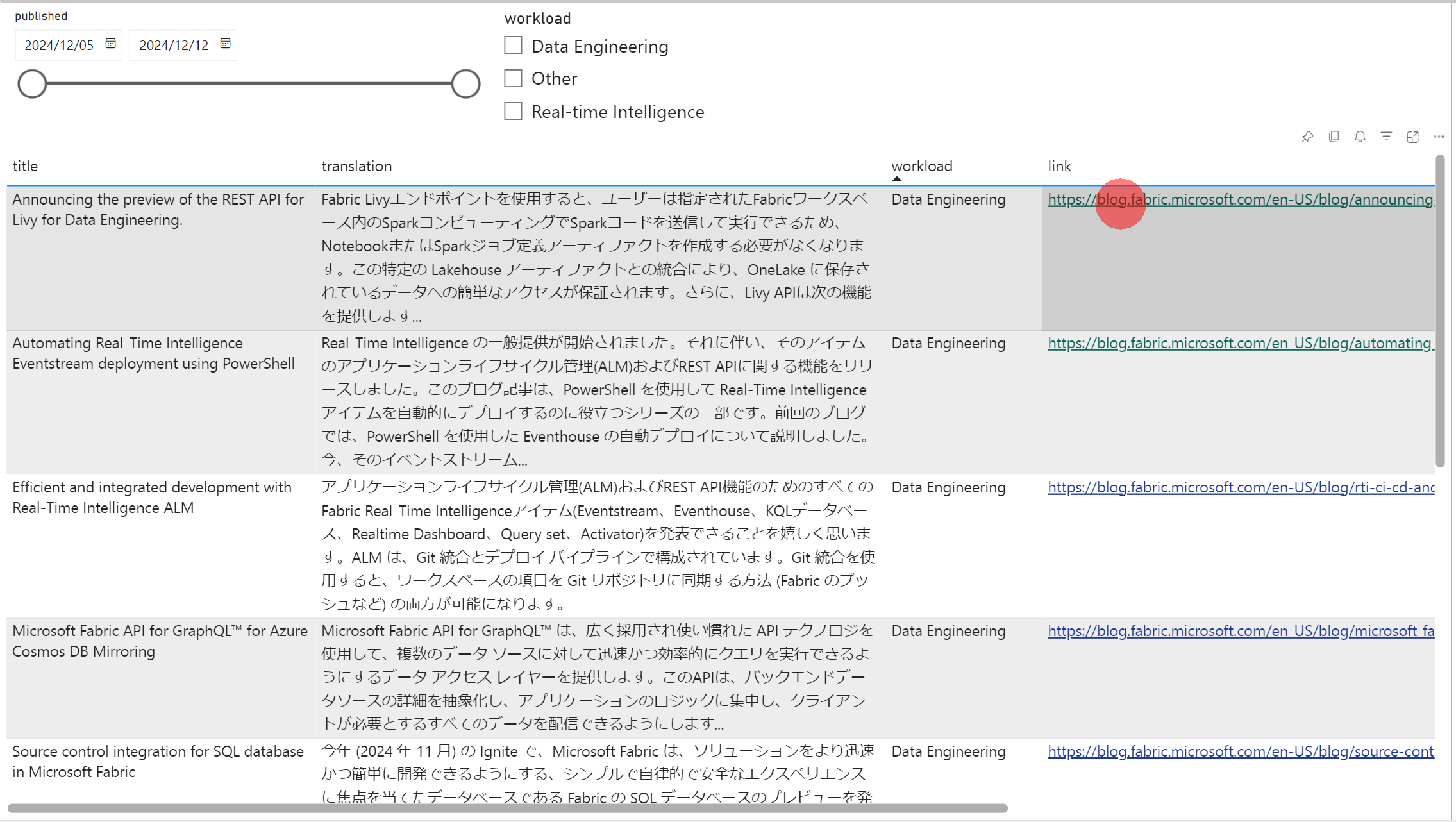Open visual in focus mode

tap(1412, 137)
